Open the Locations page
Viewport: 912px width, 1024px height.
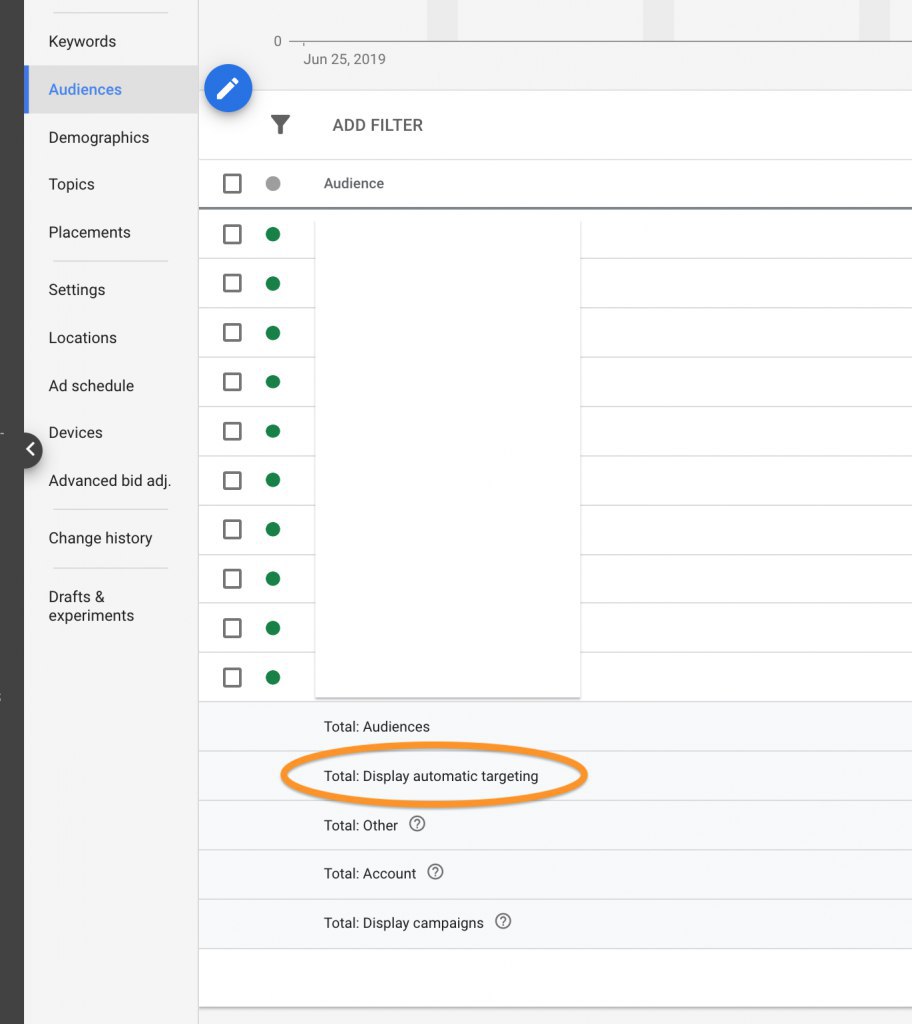[x=82, y=338]
